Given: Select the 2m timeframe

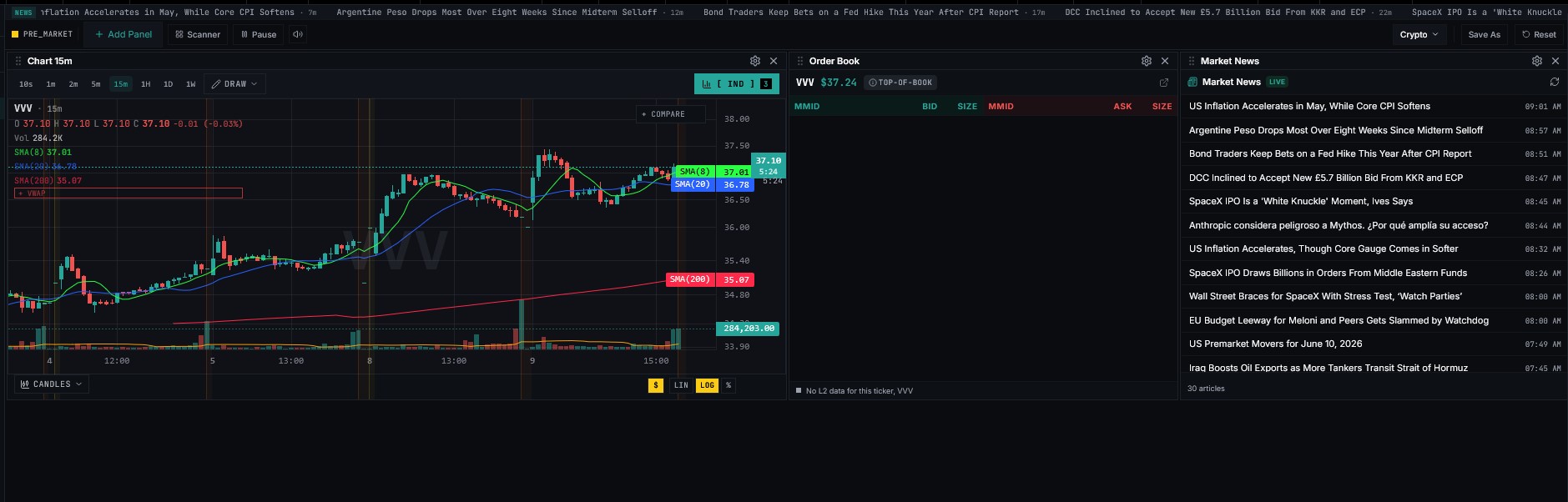Looking at the screenshot, I should [x=73, y=84].
